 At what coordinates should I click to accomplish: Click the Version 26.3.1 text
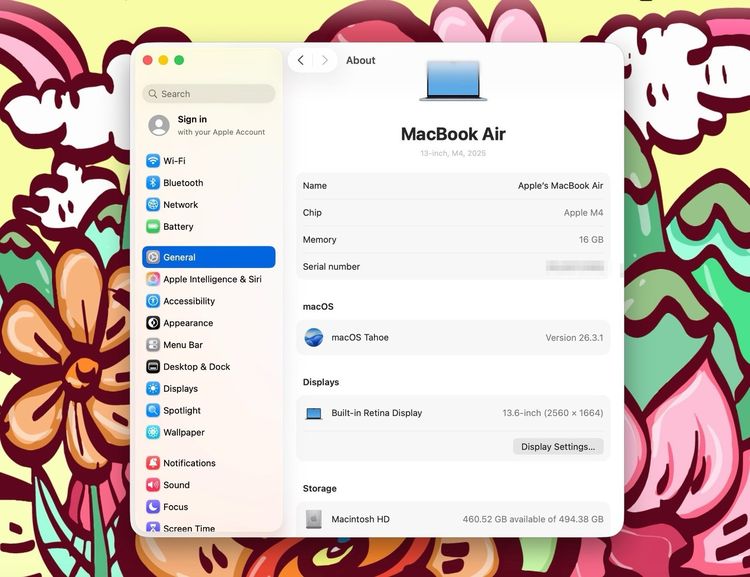[x=574, y=338]
